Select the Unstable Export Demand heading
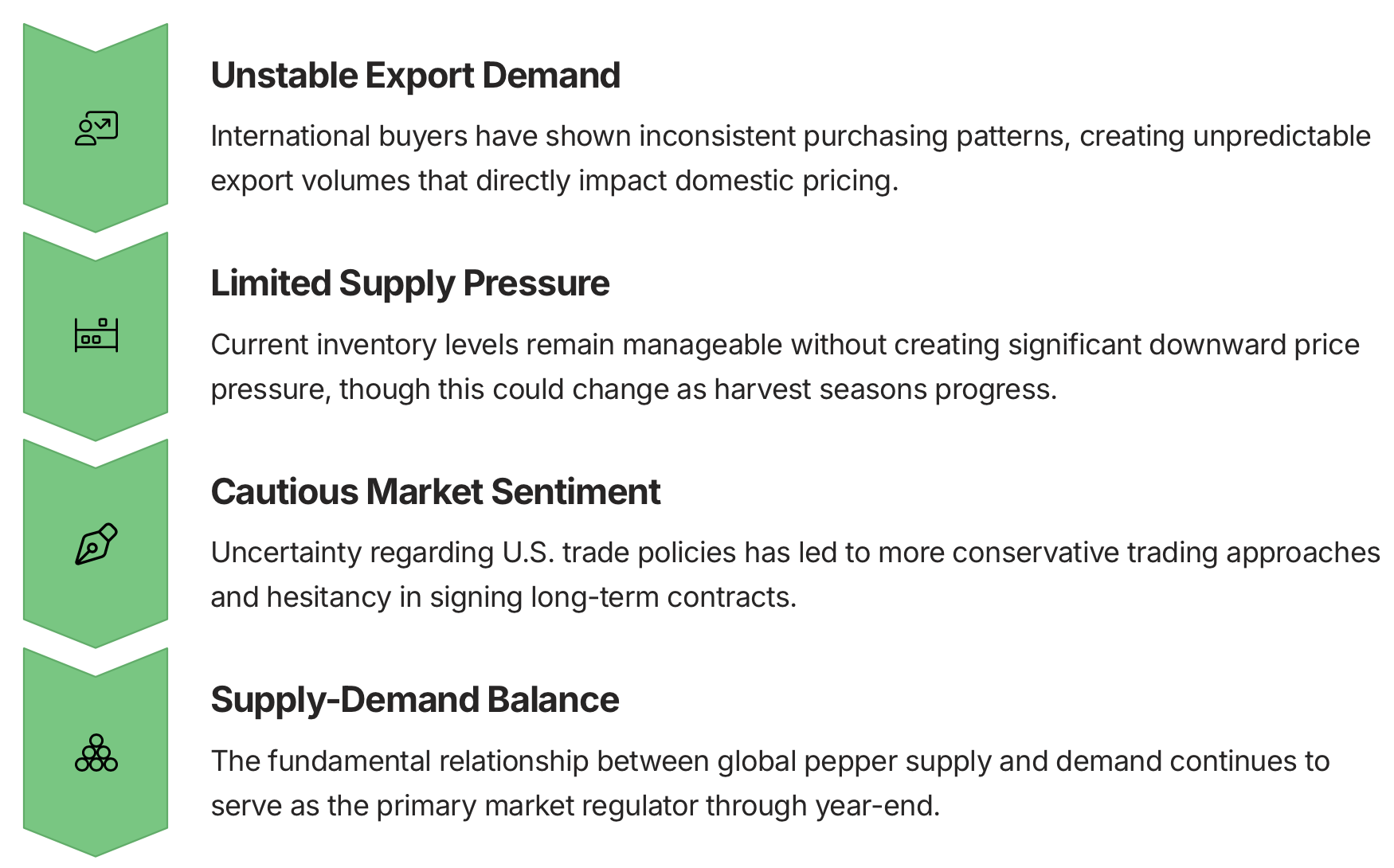 coord(415,76)
